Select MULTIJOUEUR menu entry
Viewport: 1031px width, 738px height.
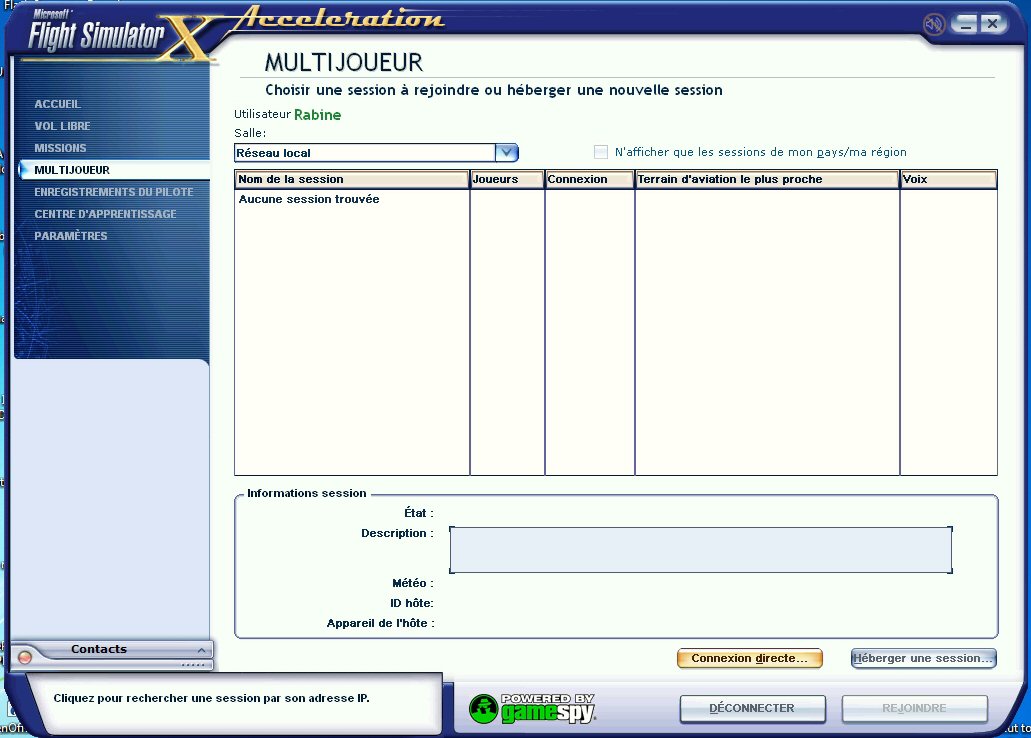click(x=72, y=170)
